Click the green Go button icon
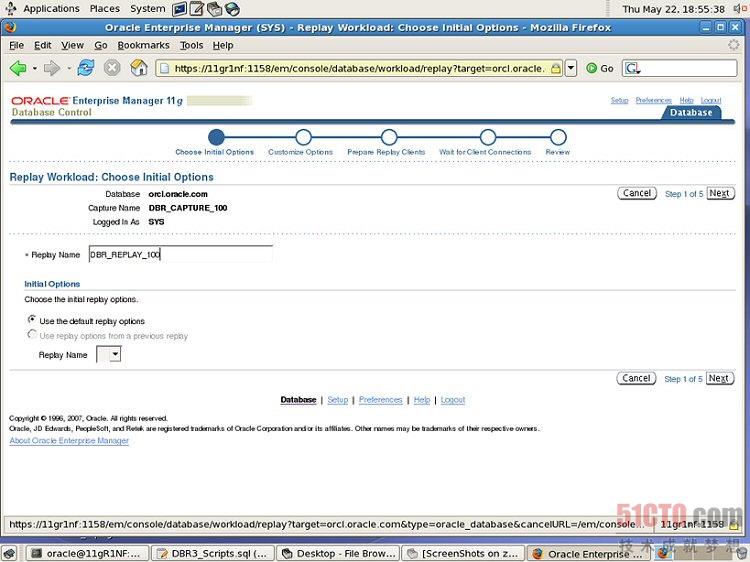The width and height of the screenshot is (750, 562). pos(592,68)
